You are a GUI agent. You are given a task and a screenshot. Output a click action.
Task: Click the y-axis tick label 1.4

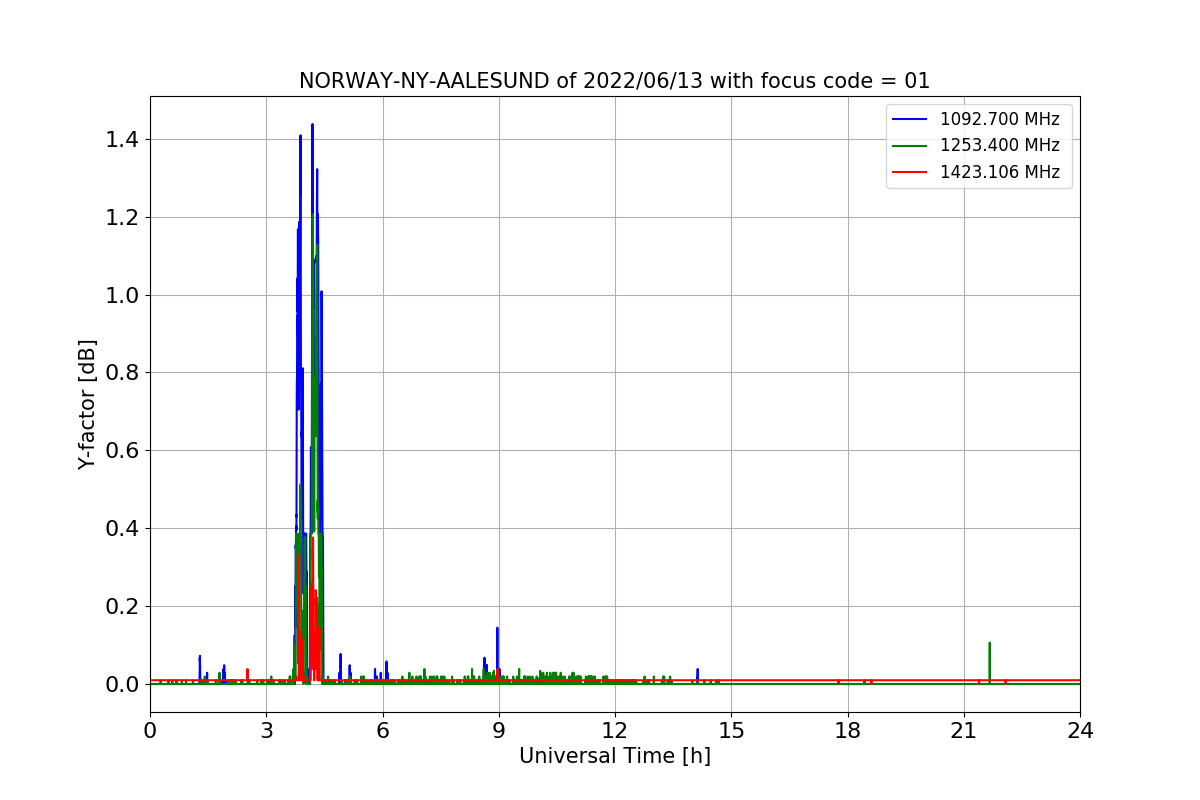click(x=121, y=139)
